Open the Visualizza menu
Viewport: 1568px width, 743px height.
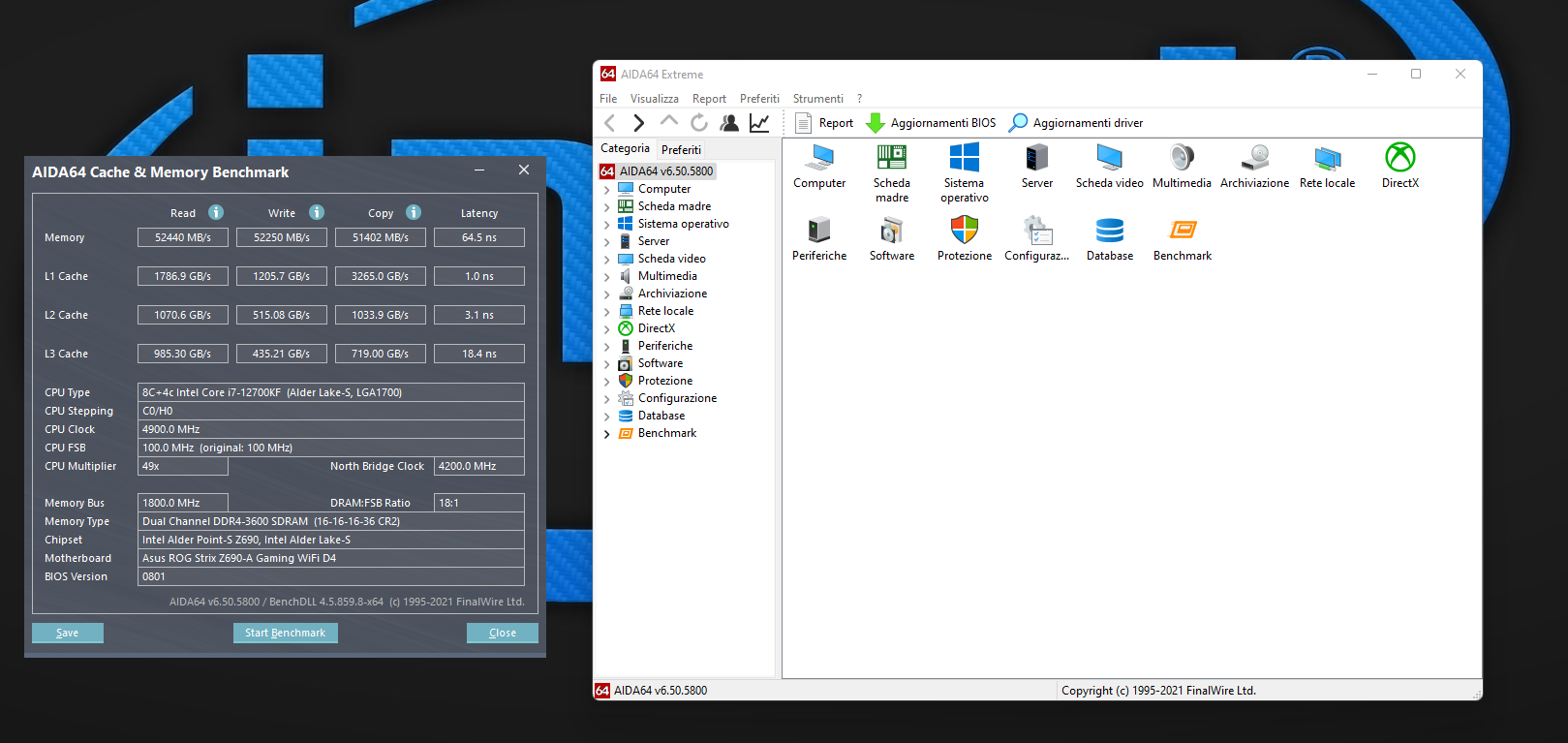tap(655, 99)
